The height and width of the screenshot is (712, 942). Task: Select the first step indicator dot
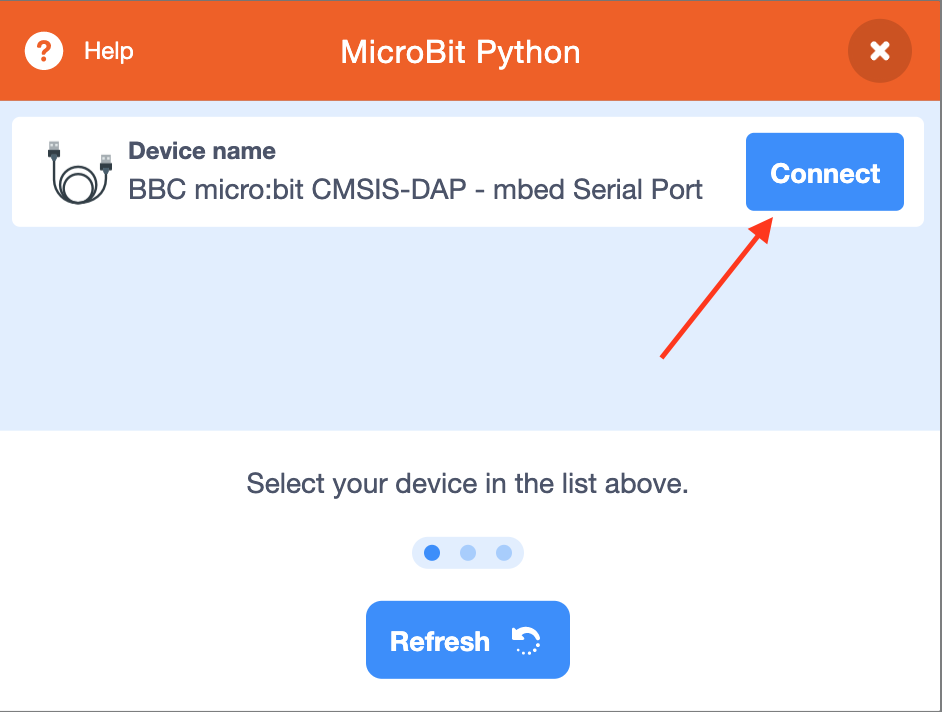click(x=432, y=553)
